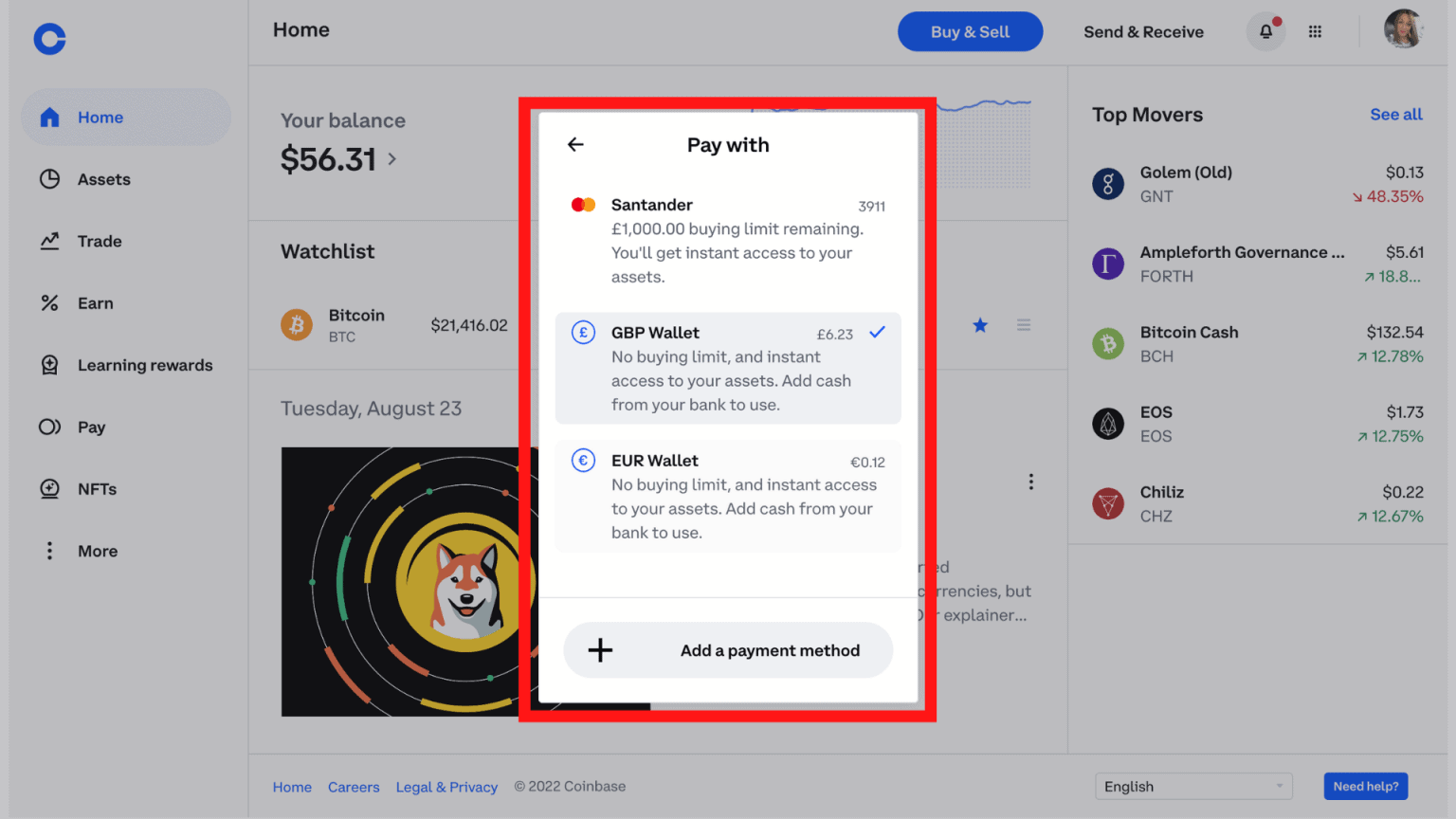Viewport: 1456px width, 819px height.
Task: Open Pay in the sidebar
Action: pos(126,427)
